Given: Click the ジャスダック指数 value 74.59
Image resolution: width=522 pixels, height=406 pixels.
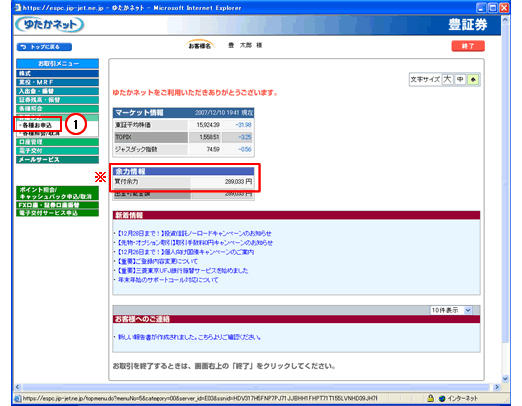Looking at the screenshot, I should [213, 149].
